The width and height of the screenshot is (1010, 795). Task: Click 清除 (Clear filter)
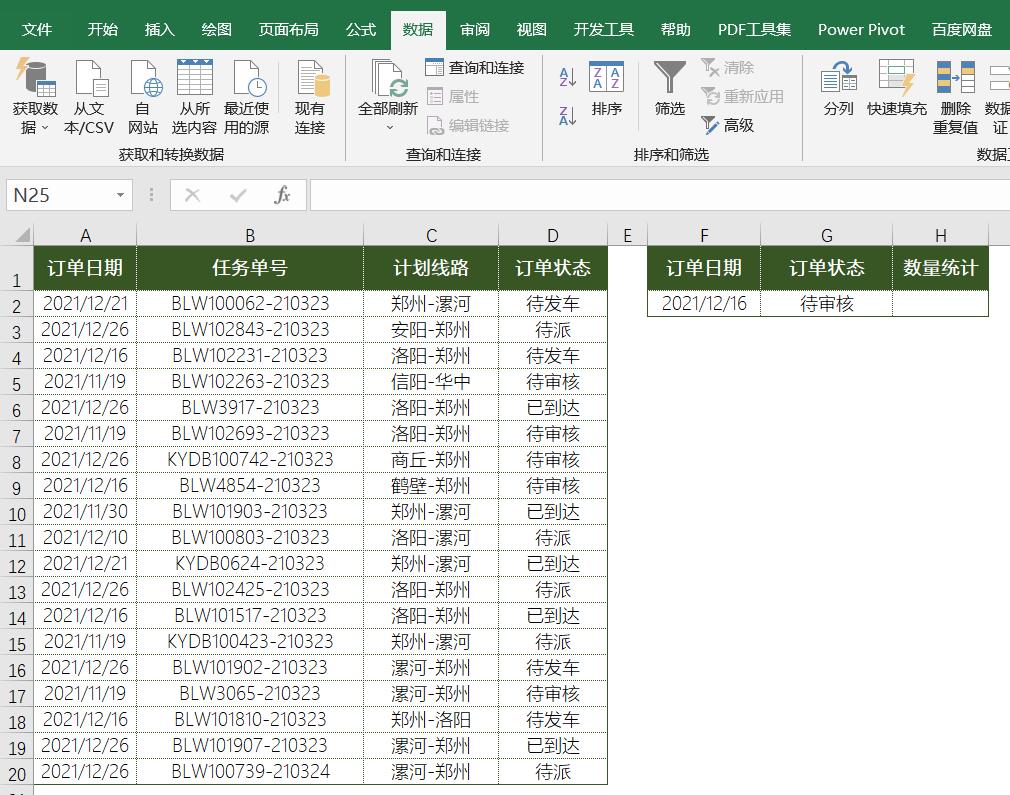(727, 67)
